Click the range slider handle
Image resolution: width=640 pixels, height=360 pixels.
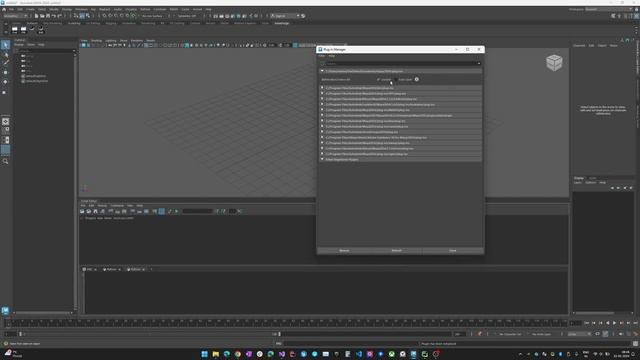(x=279, y=334)
